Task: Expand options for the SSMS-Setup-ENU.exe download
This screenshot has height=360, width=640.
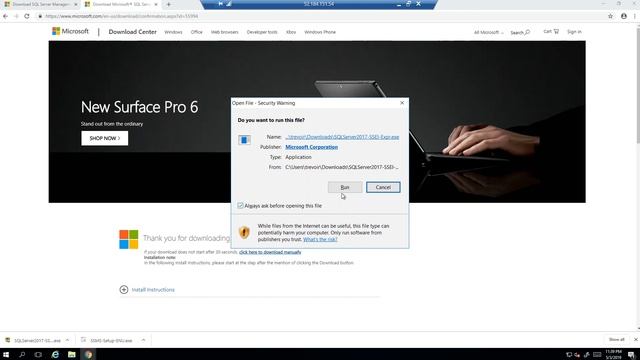Action: [143, 340]
